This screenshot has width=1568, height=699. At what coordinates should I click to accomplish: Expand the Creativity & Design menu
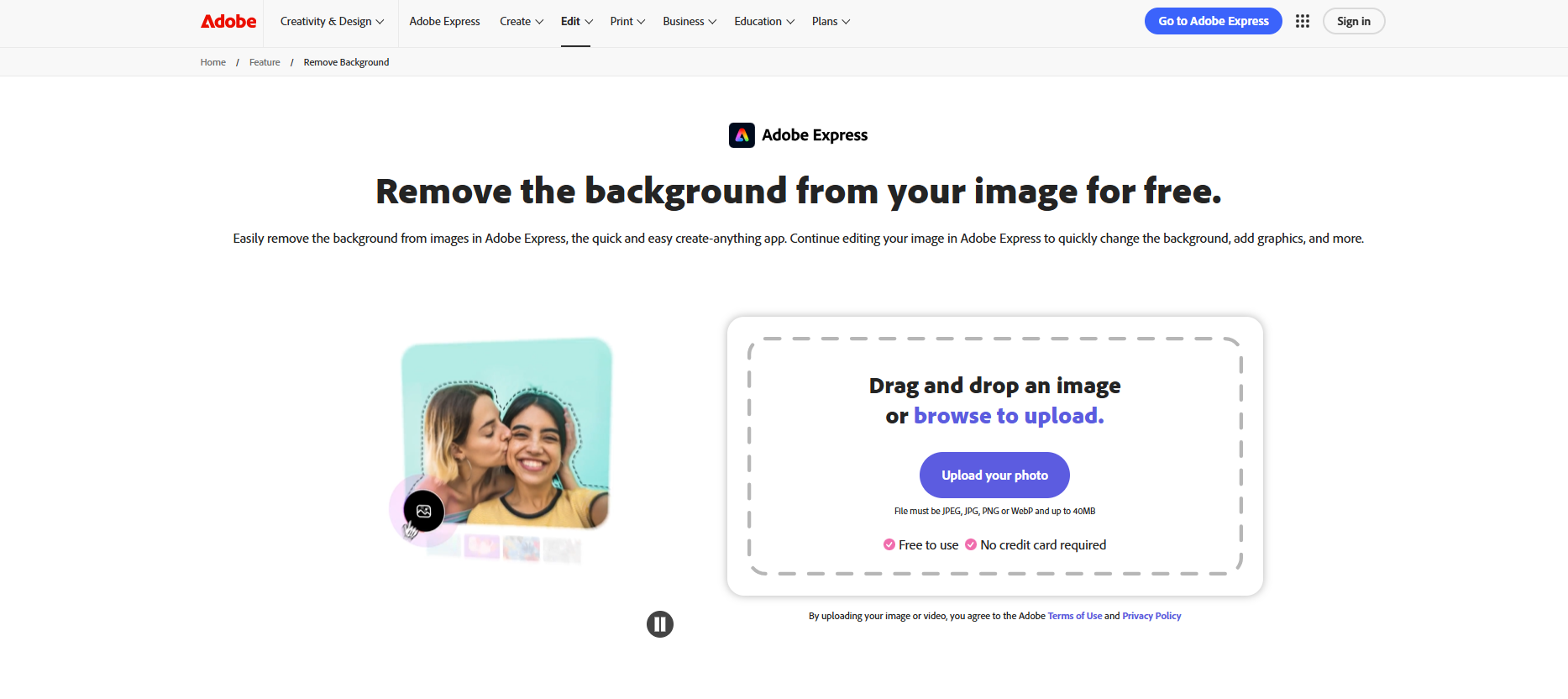pos(332,22)
